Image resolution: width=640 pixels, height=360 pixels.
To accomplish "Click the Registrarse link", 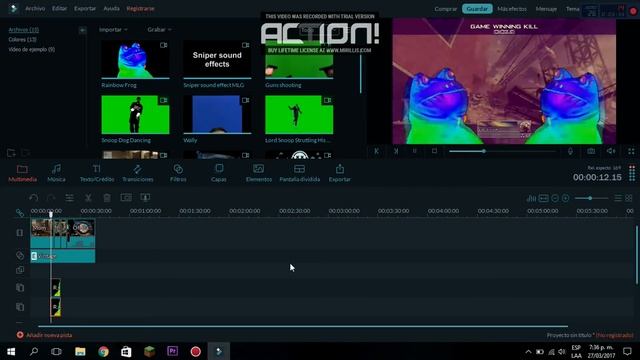I will [140, 8].
